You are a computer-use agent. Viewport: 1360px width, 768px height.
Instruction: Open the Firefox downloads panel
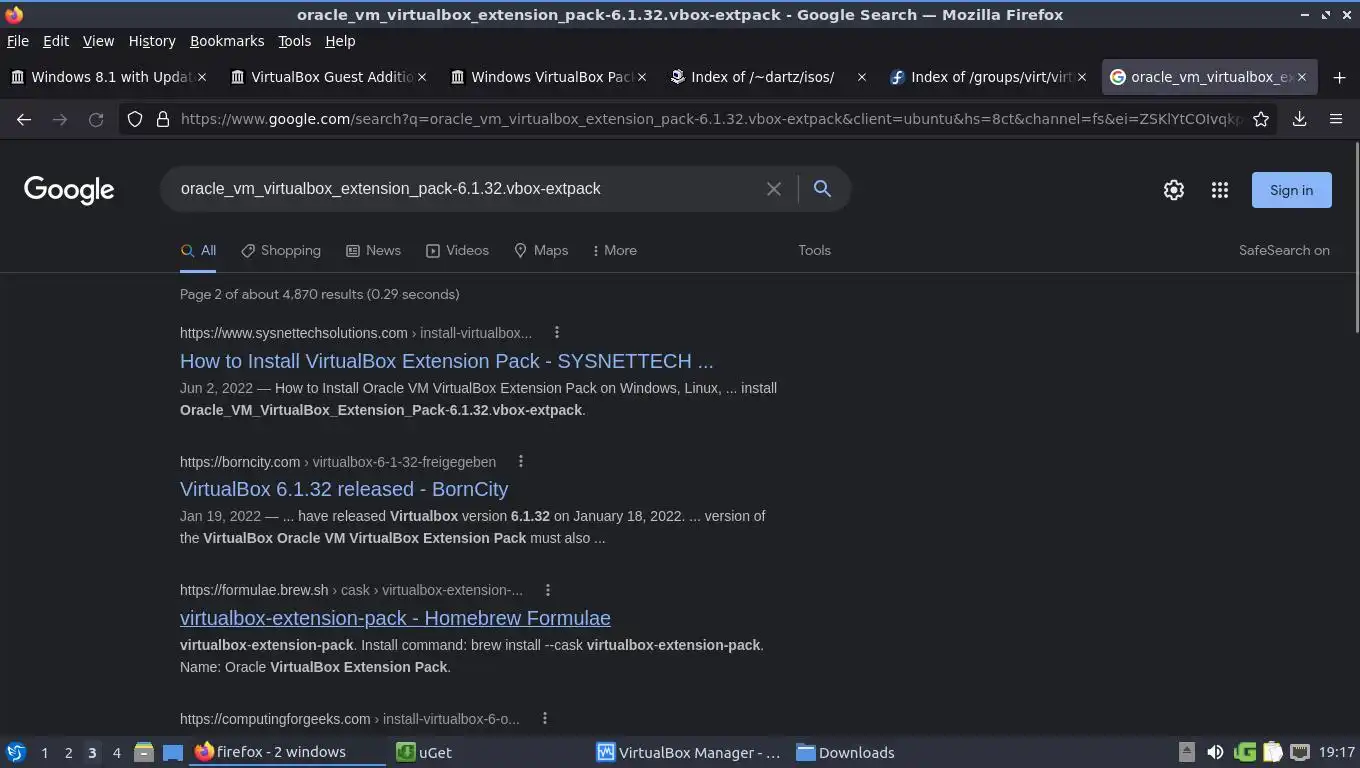tap(1299, 119)
